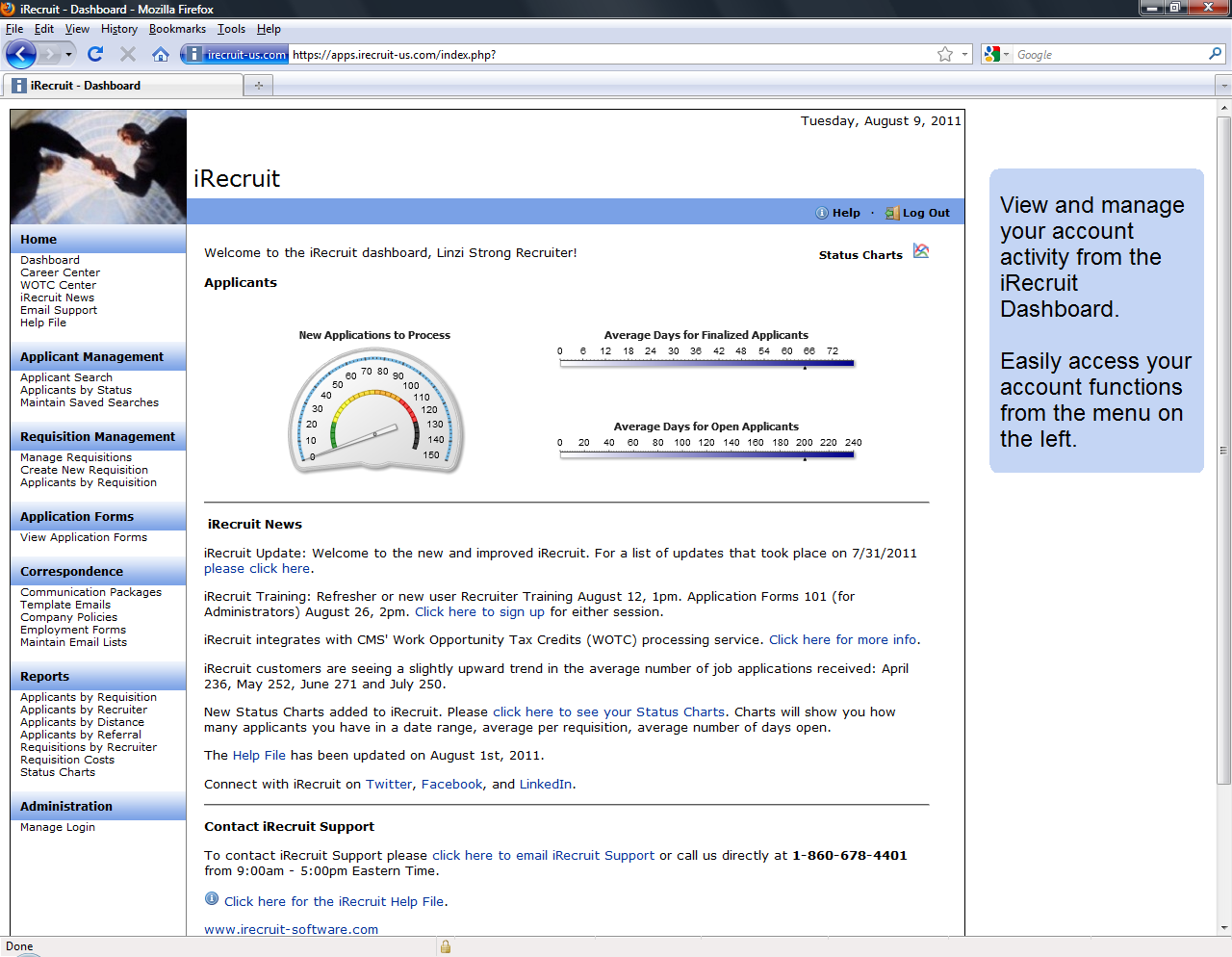The height and width of the screenshot is (957, 1232).
Task: Open the Bookmarks menu
Action: 177,29
